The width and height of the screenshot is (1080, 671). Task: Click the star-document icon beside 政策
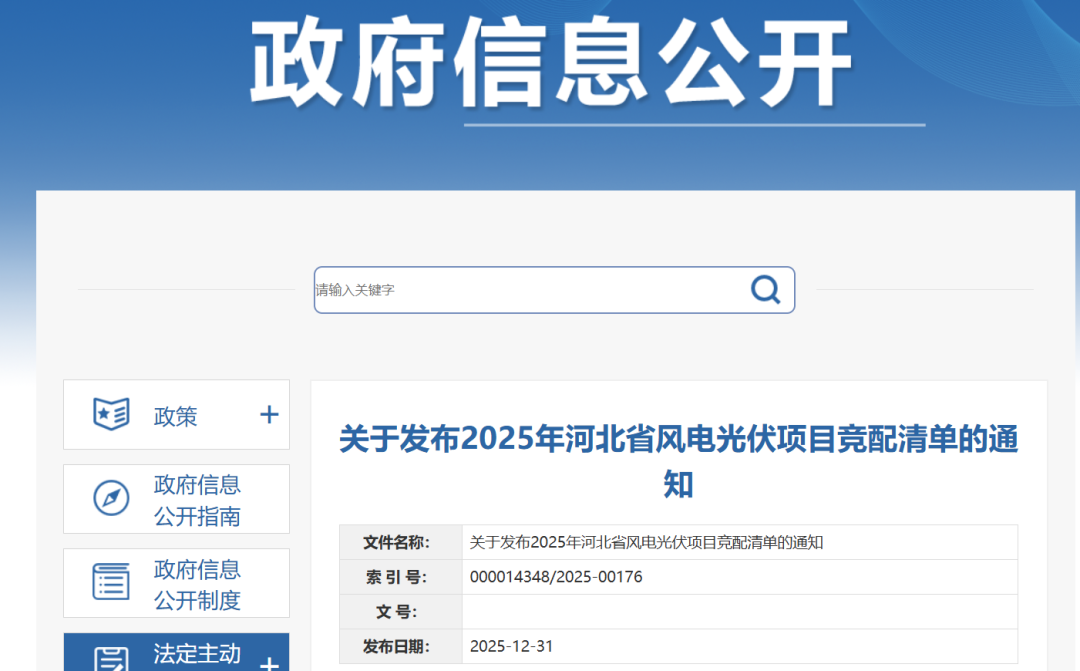[112, 413]
